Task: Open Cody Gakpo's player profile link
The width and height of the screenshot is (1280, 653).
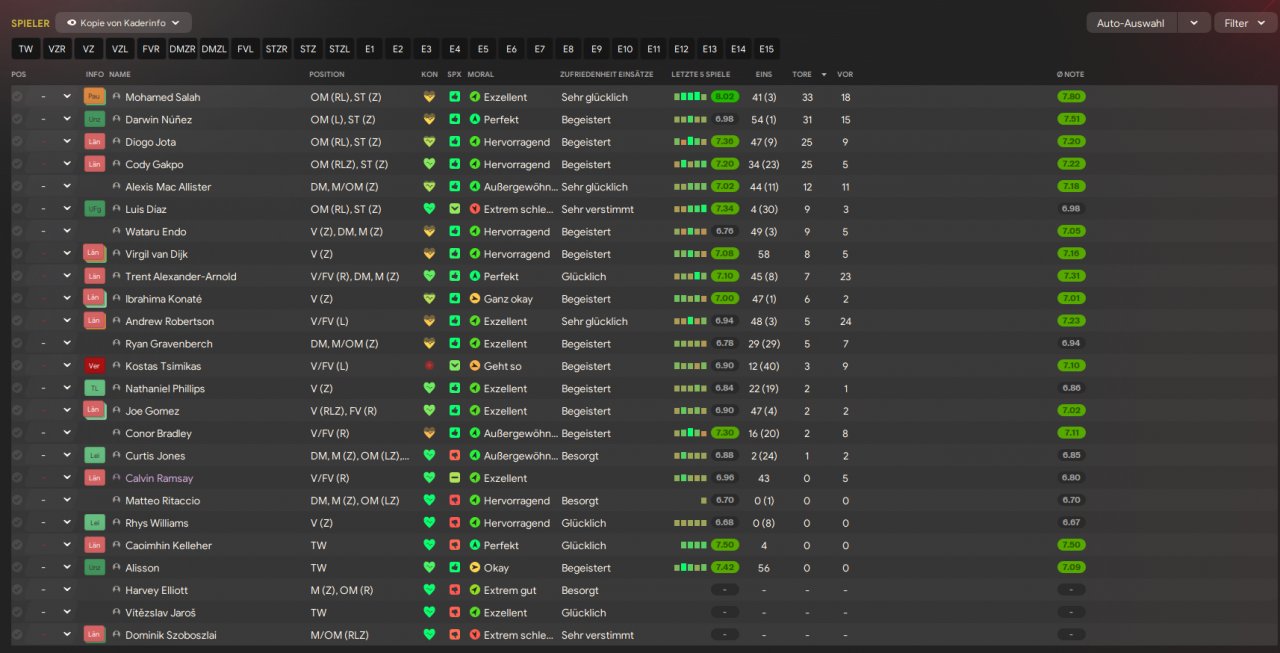Action: 154,164
